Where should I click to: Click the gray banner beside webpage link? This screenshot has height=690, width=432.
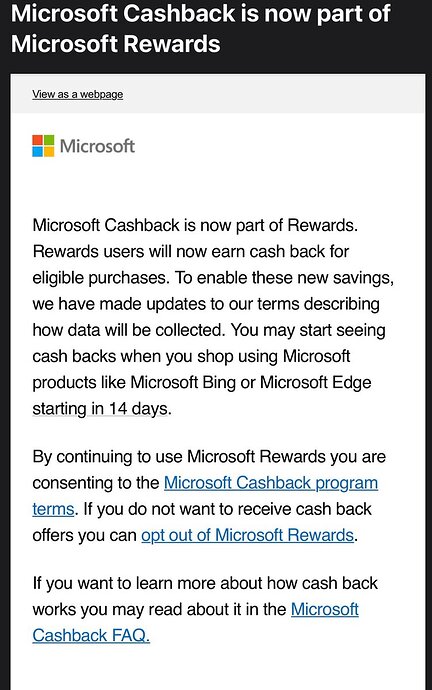pos(274,94)
